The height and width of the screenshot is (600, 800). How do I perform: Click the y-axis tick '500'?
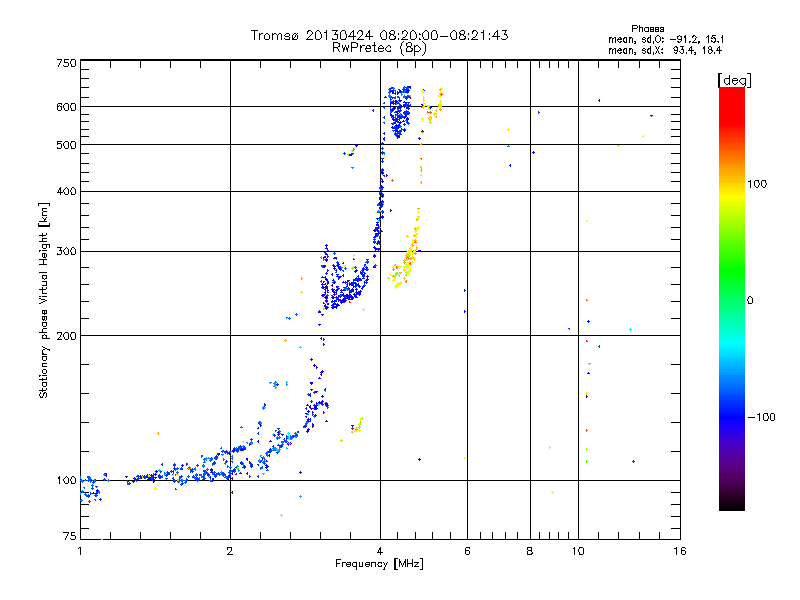(x=66, y=145)
